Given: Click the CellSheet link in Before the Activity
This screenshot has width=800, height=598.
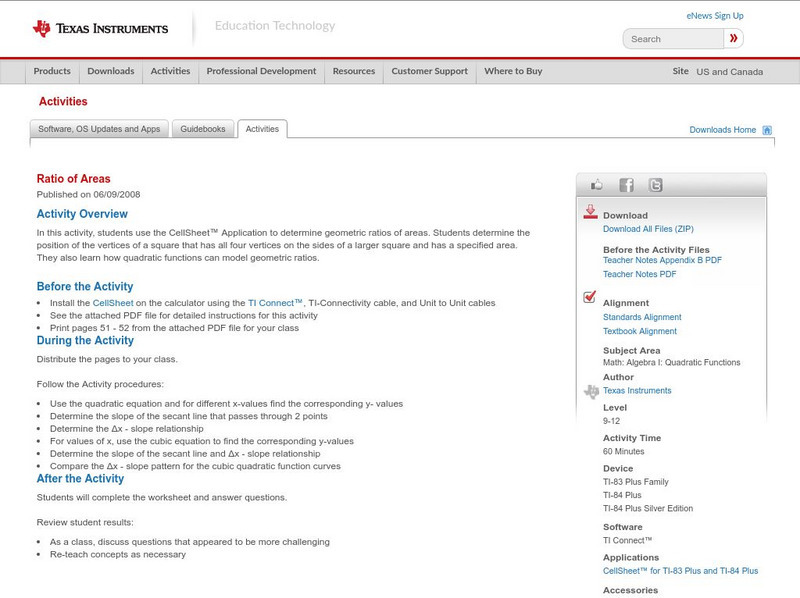Looking at the screenshot, I should (113, 303).
